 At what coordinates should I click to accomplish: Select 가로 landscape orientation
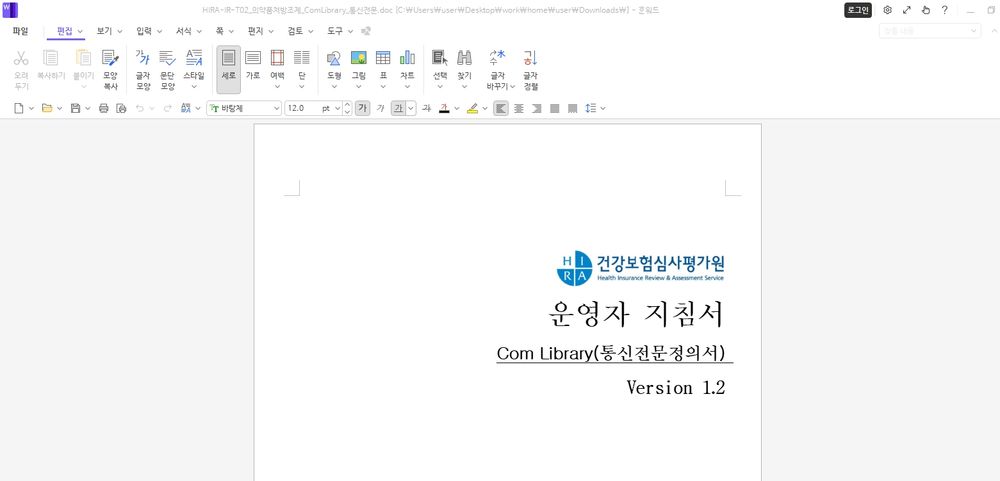(x=253, y=64)
